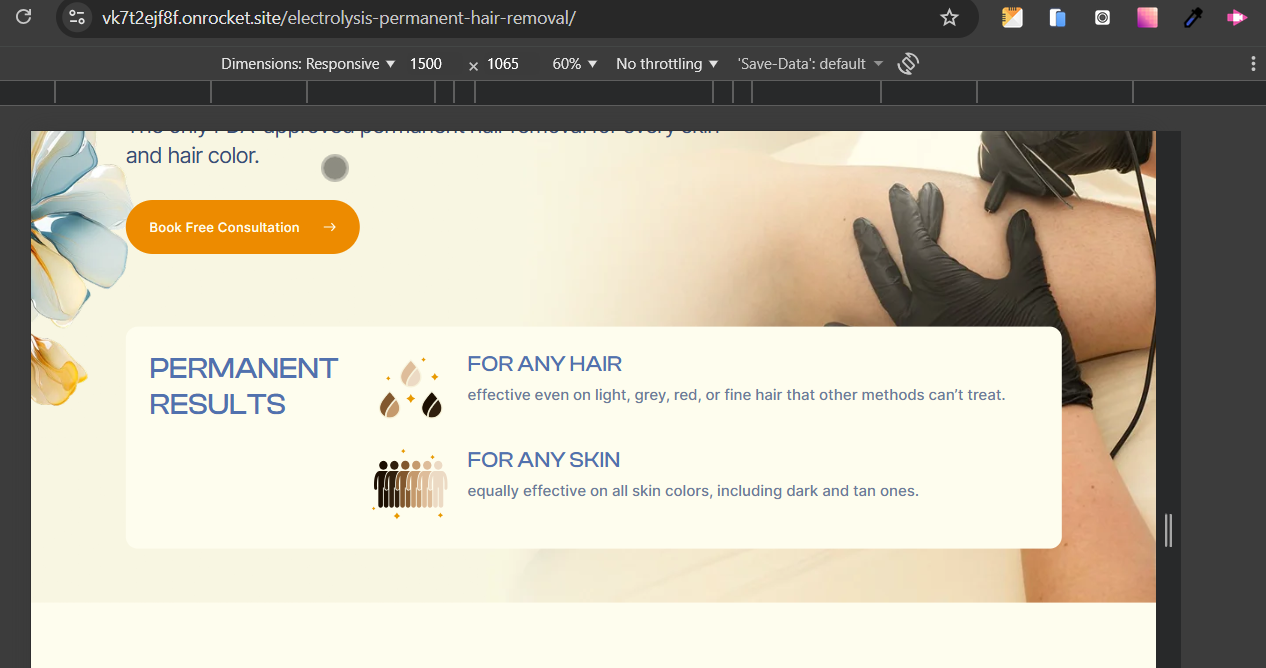1266x668 pixels.
Task: Open the eyedropper color picker extension
Action: click(x=1192, y=17)
